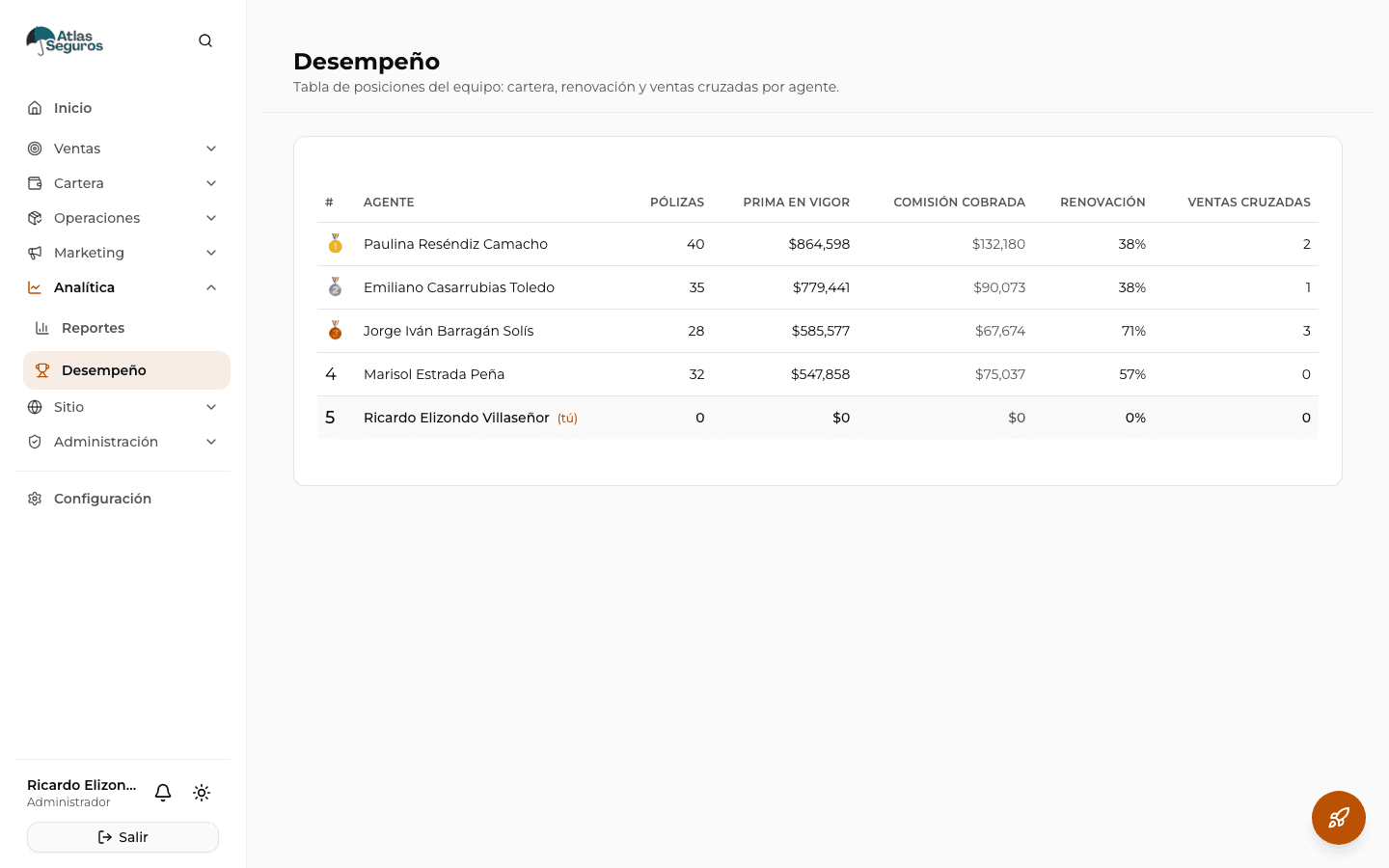Open the sidebar search icon
Image resolution: width=1389 pixels, height=868 pixels.
pos(205,41)
